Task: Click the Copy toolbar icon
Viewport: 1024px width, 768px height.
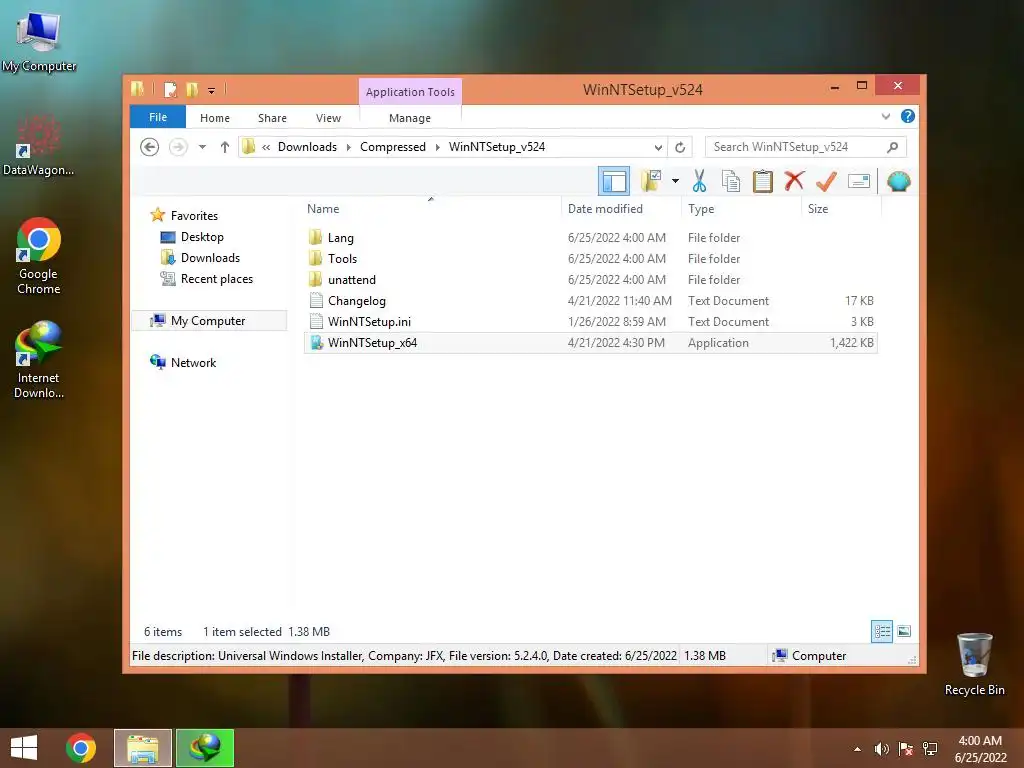Action: (731, 181)
